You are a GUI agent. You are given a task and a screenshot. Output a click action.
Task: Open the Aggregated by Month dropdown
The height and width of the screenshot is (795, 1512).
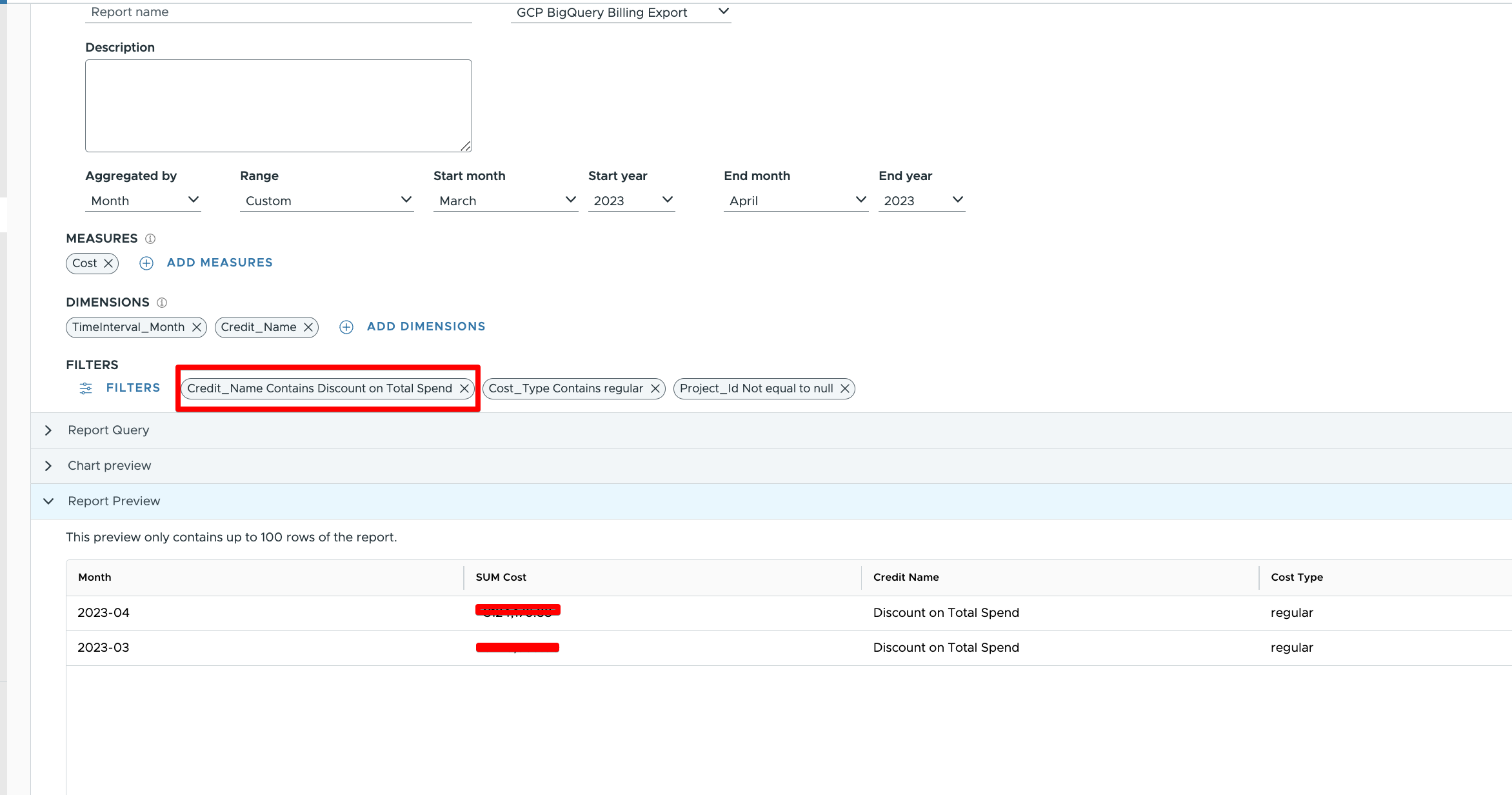point(143,201)
